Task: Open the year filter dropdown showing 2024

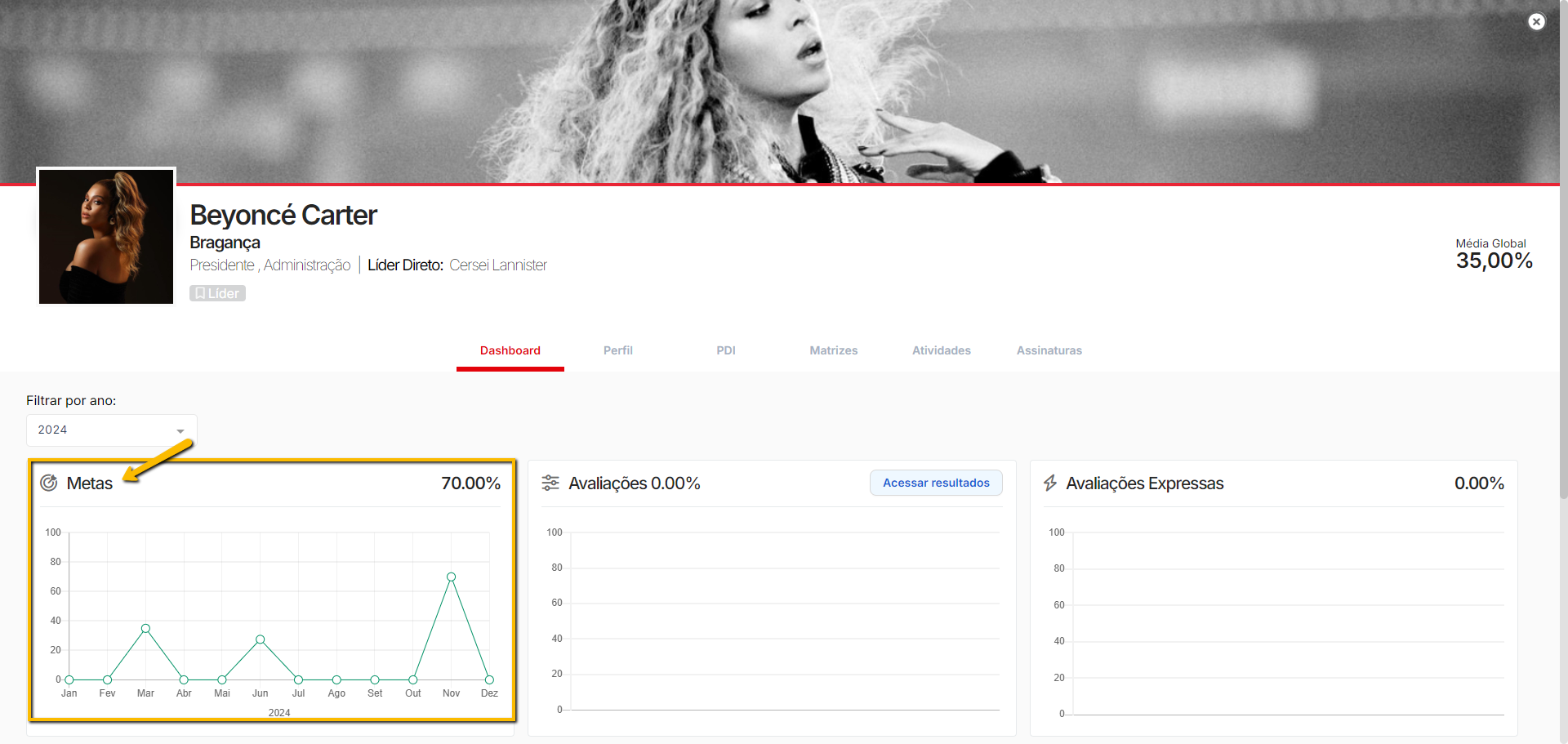Action: [x=111, y=430]
